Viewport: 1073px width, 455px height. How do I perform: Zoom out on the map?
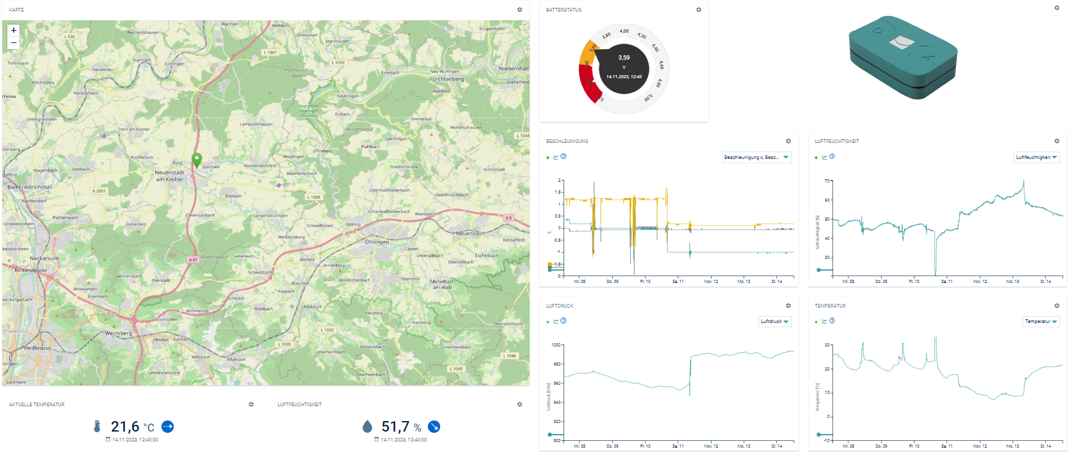pos(14,42)
